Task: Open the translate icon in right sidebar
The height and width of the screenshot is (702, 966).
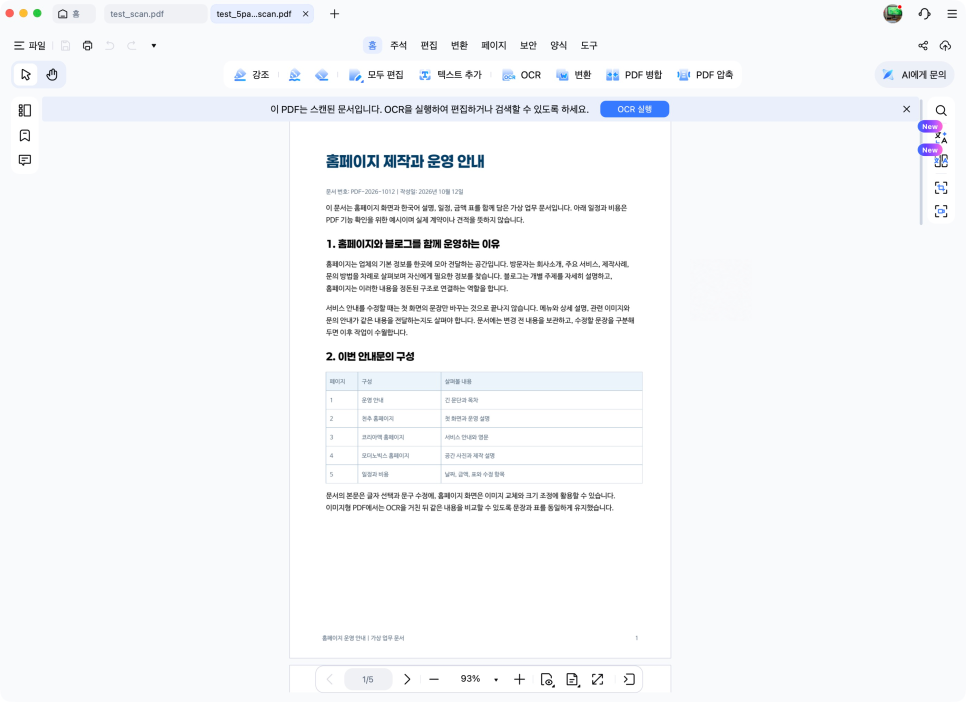Action: [941, 137]
